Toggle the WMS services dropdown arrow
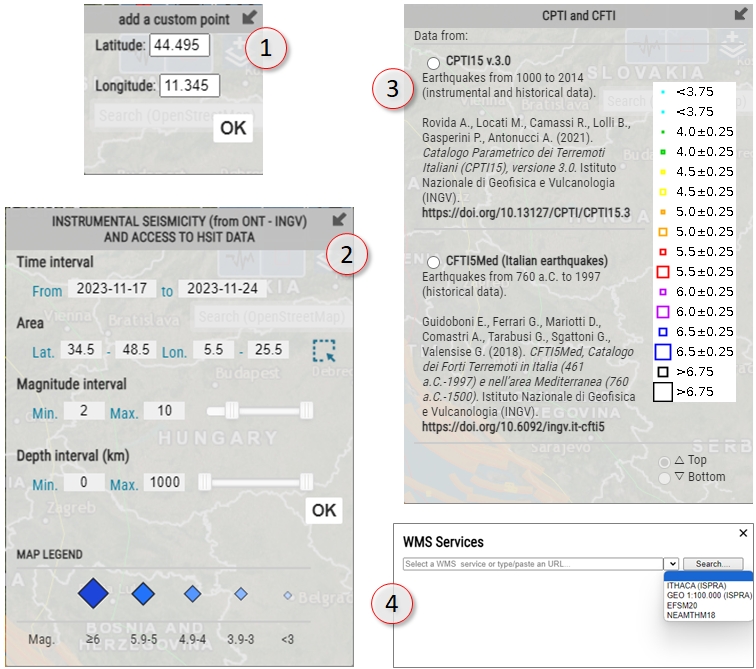The height and width of the screenshot is (669, 756). 672,564
